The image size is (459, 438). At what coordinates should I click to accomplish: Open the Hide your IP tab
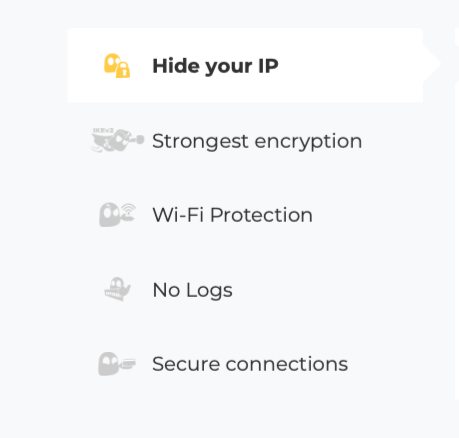[x=245, y=65]
